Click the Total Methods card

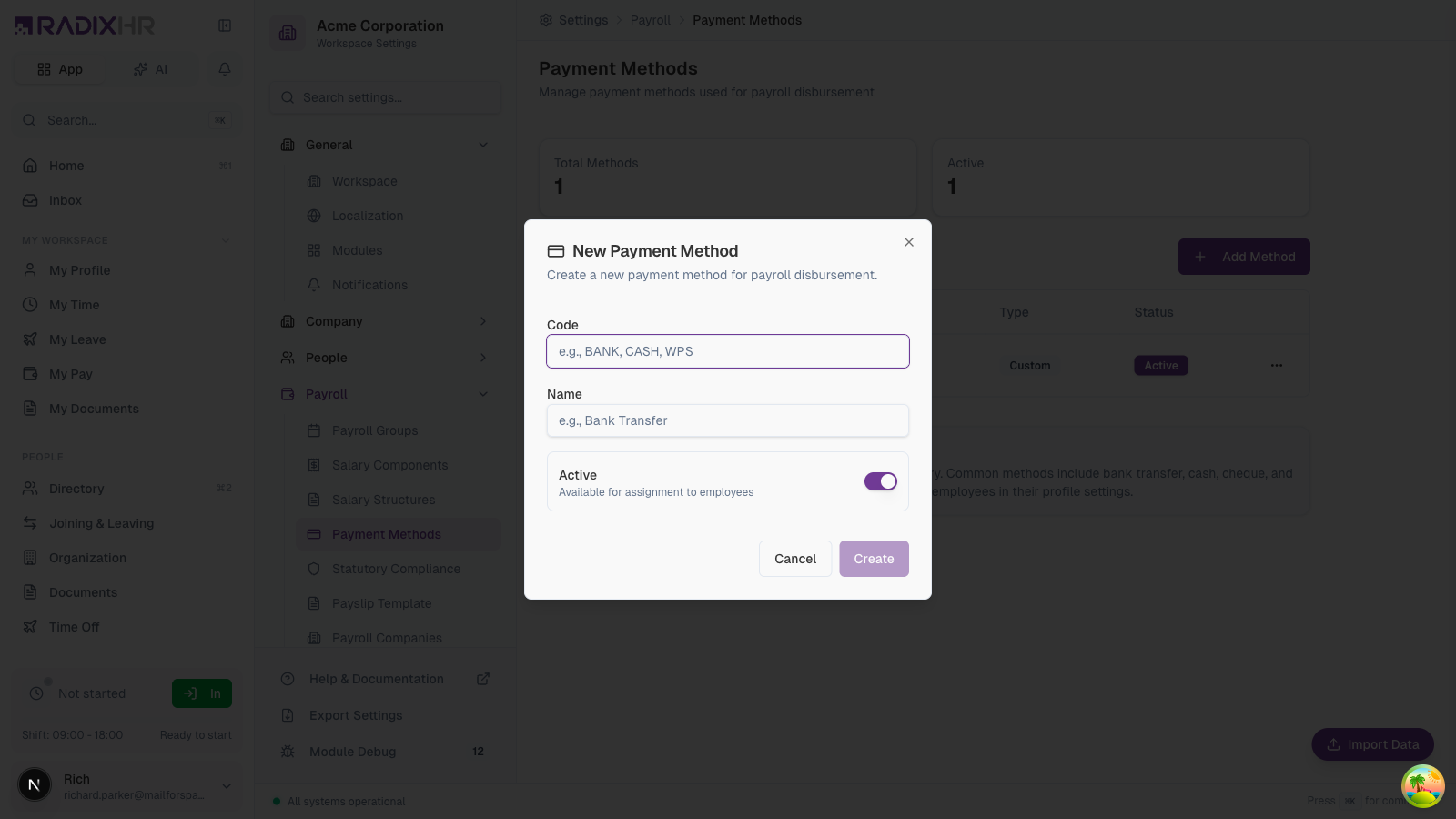pos(728,177)
